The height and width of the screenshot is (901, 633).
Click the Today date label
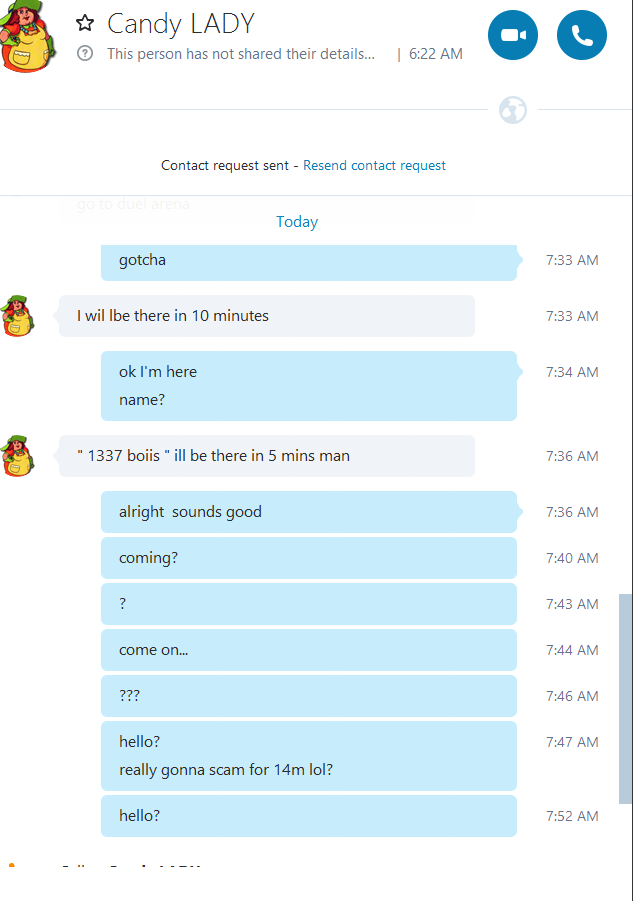coord(297,222)
